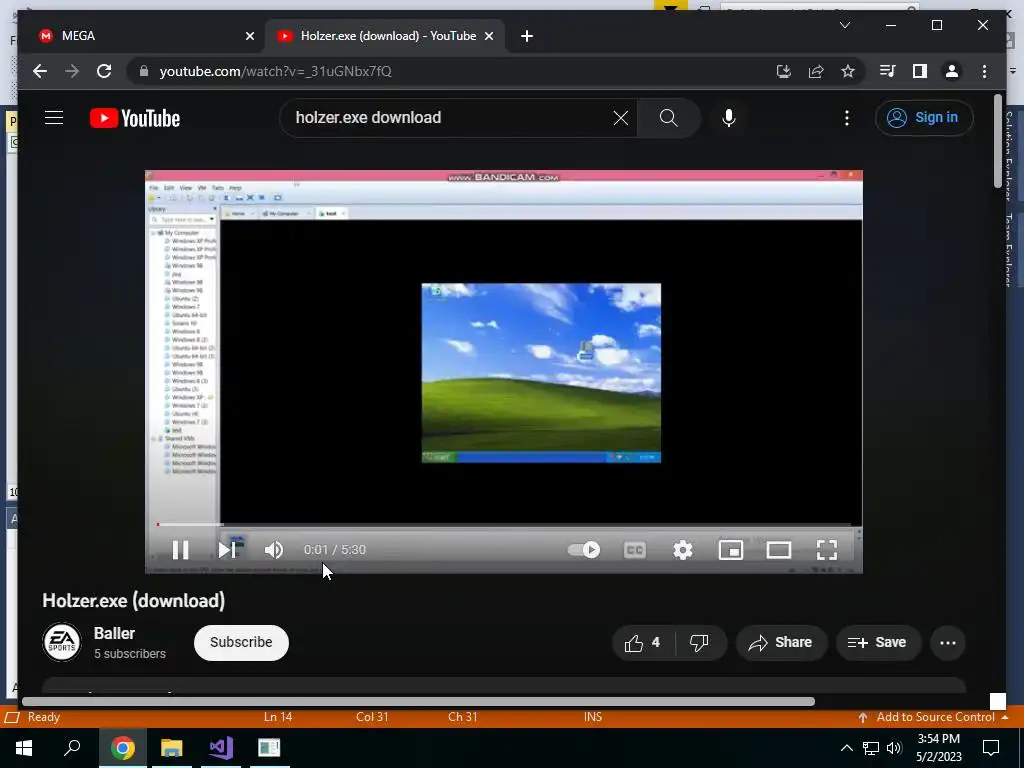Viewport: 1024px width, 768px height.
Task: Install app via address bar icon
Action: click(784, 71)
